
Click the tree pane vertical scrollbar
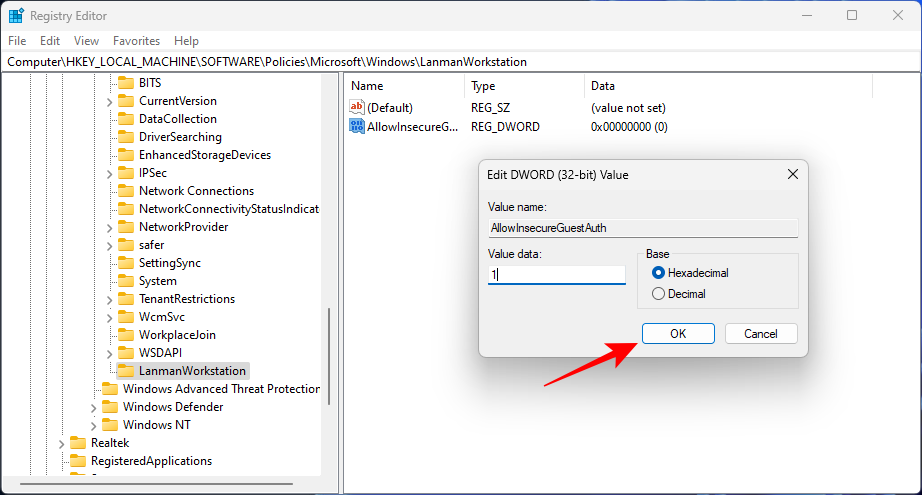329,356
